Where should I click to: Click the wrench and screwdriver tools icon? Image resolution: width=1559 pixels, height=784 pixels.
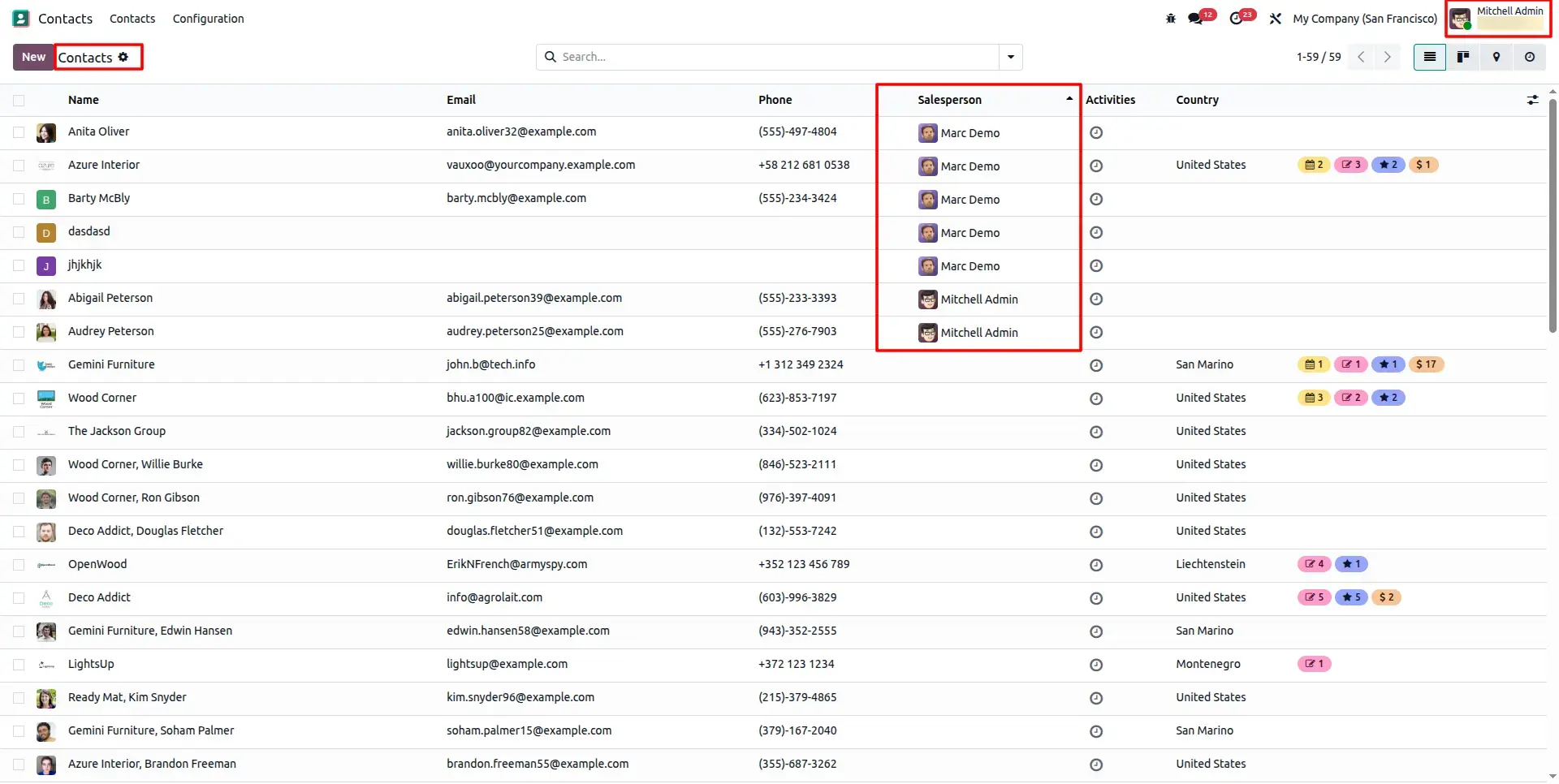pyautogui.click(x=1276, y=19)
